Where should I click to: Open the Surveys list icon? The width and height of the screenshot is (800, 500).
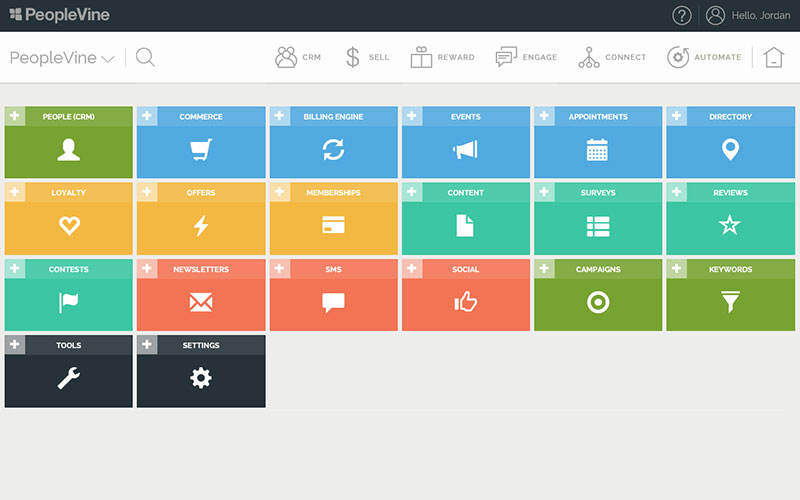(x=598, y=226)
